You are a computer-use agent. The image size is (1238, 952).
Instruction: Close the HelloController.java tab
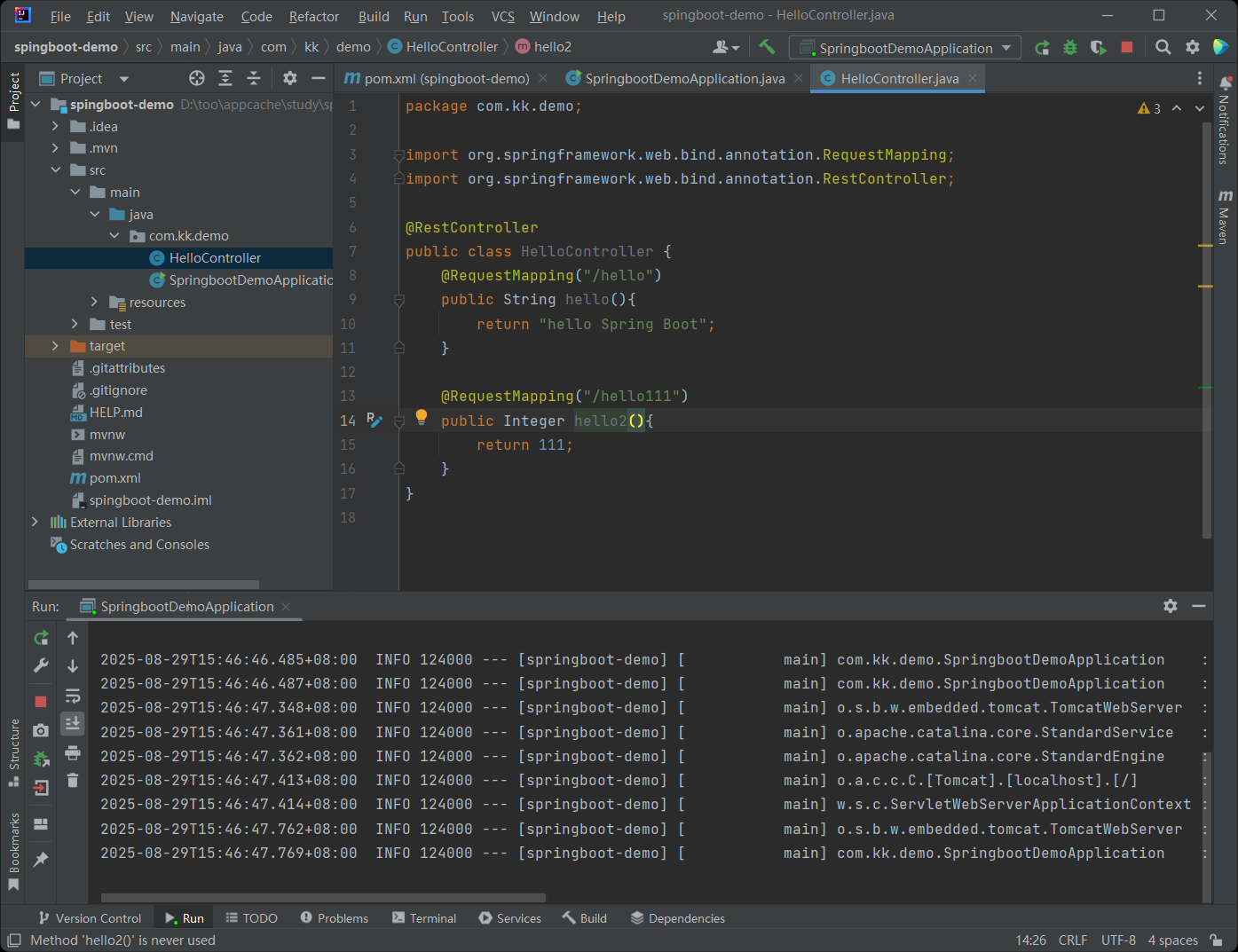pos(973,78)
